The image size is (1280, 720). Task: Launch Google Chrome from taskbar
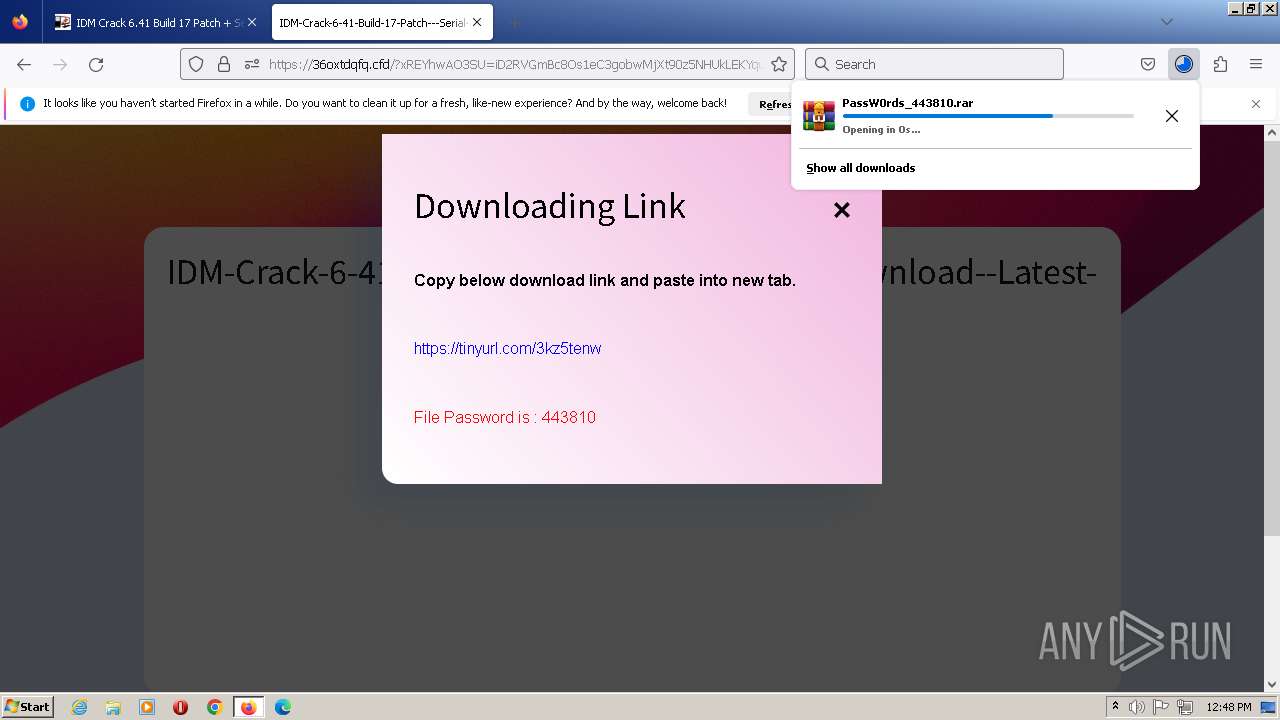click(214, 707)
